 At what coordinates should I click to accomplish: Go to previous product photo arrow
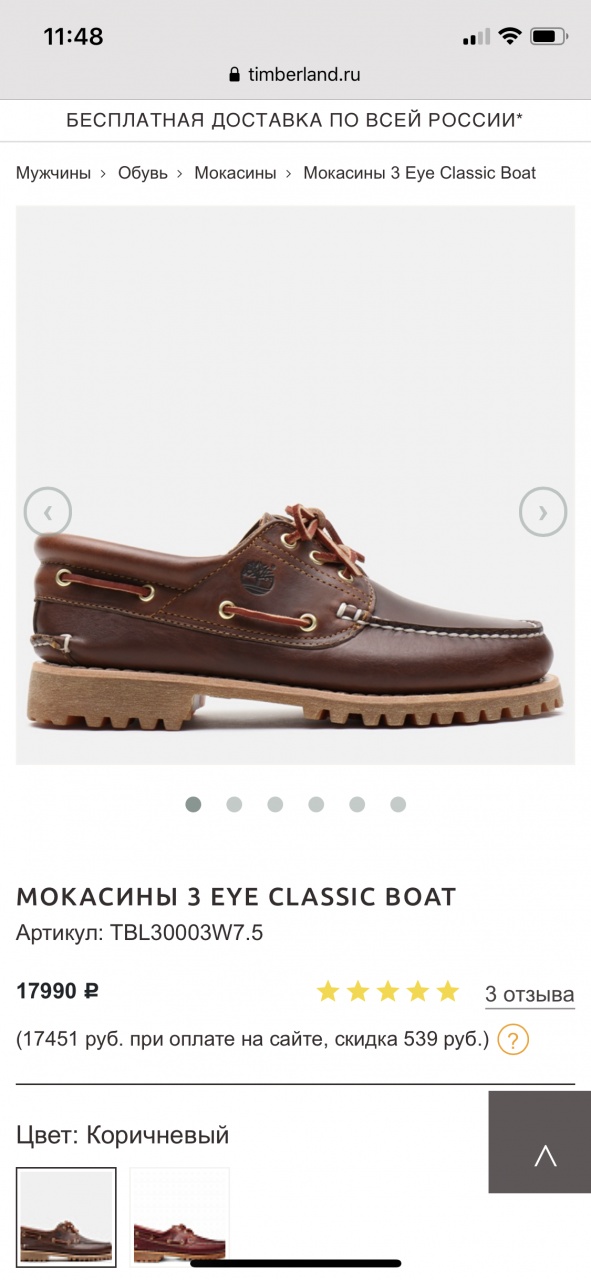(x=48, y=513)
